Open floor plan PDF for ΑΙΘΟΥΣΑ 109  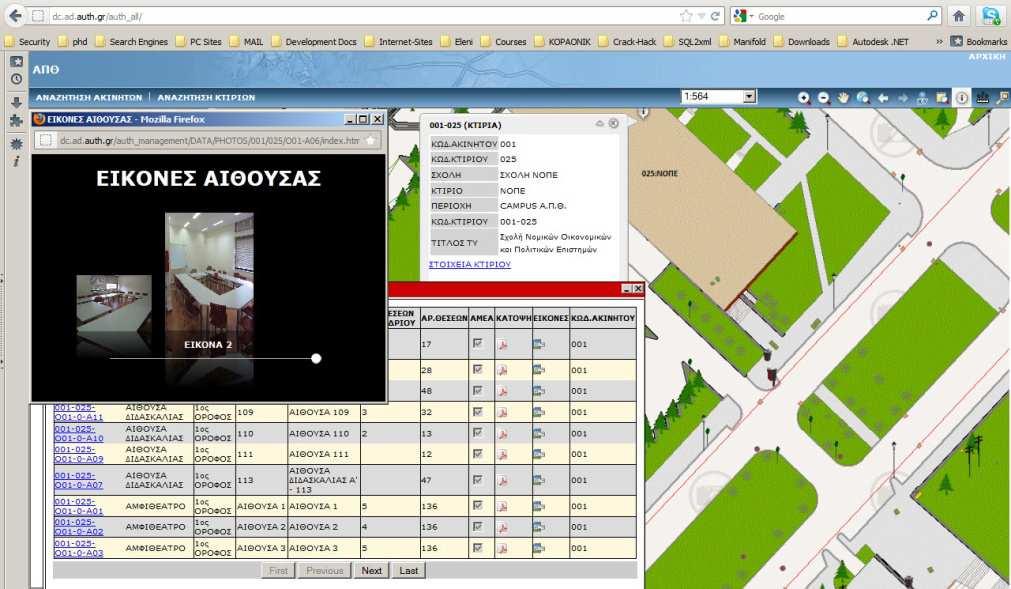point(502,412)
